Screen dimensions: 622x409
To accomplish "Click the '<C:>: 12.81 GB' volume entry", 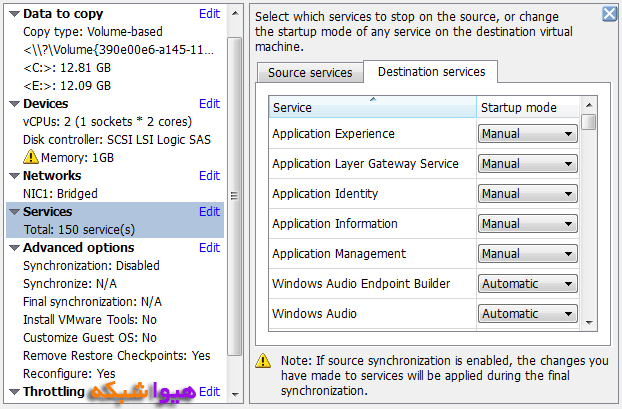I will tap(67, 68).
